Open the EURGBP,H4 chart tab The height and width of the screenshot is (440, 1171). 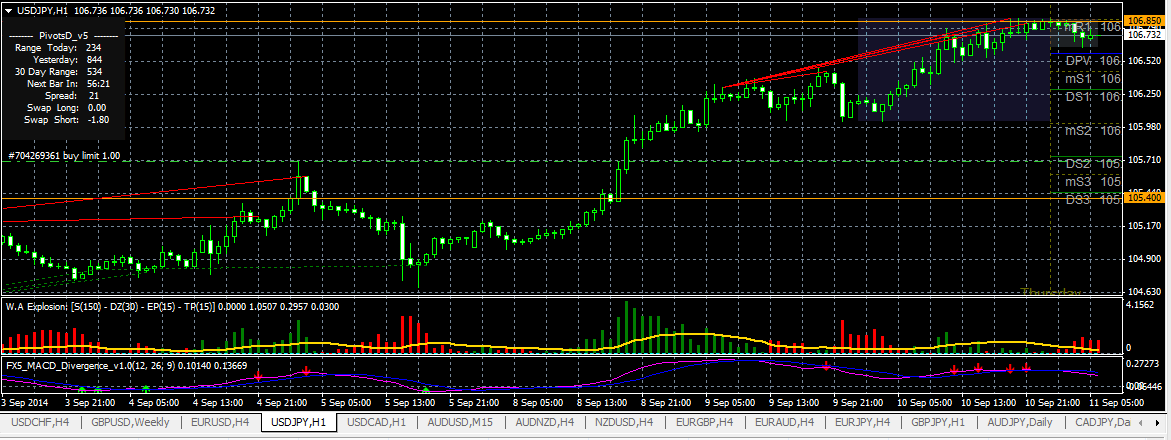(706, 422)
